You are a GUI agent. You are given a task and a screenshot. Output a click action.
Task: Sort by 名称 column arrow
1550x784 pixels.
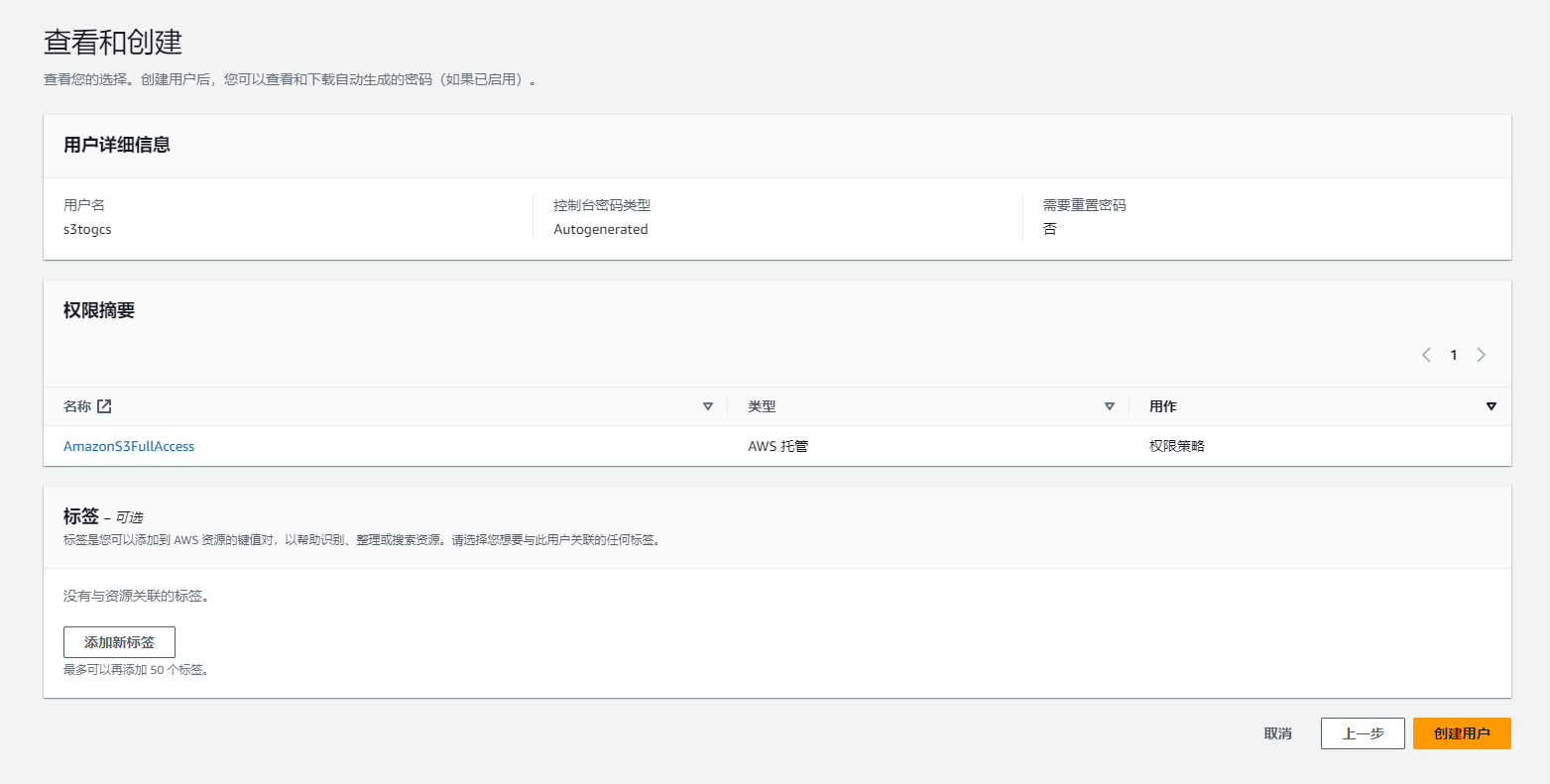[x=708, y=406]
